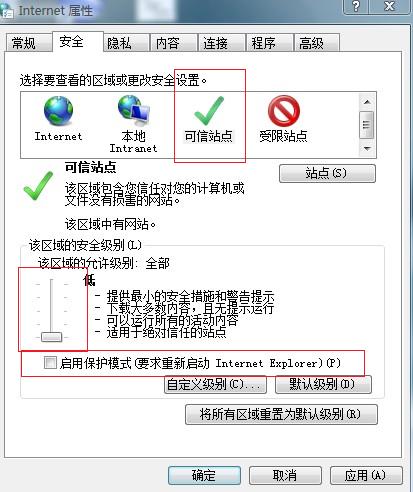Select the 本地 Intranet zone icon
This screenshot has width=413, height=492.
tap(134, 110)
